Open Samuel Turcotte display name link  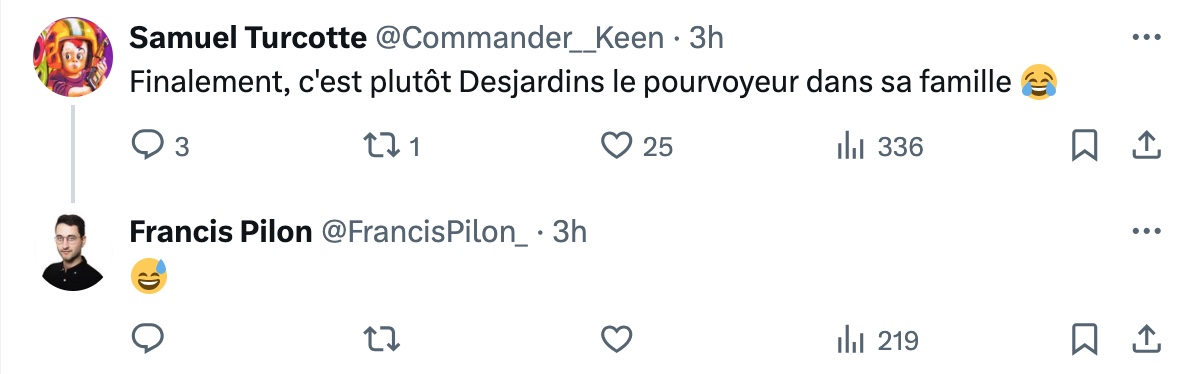pos(248,38)
